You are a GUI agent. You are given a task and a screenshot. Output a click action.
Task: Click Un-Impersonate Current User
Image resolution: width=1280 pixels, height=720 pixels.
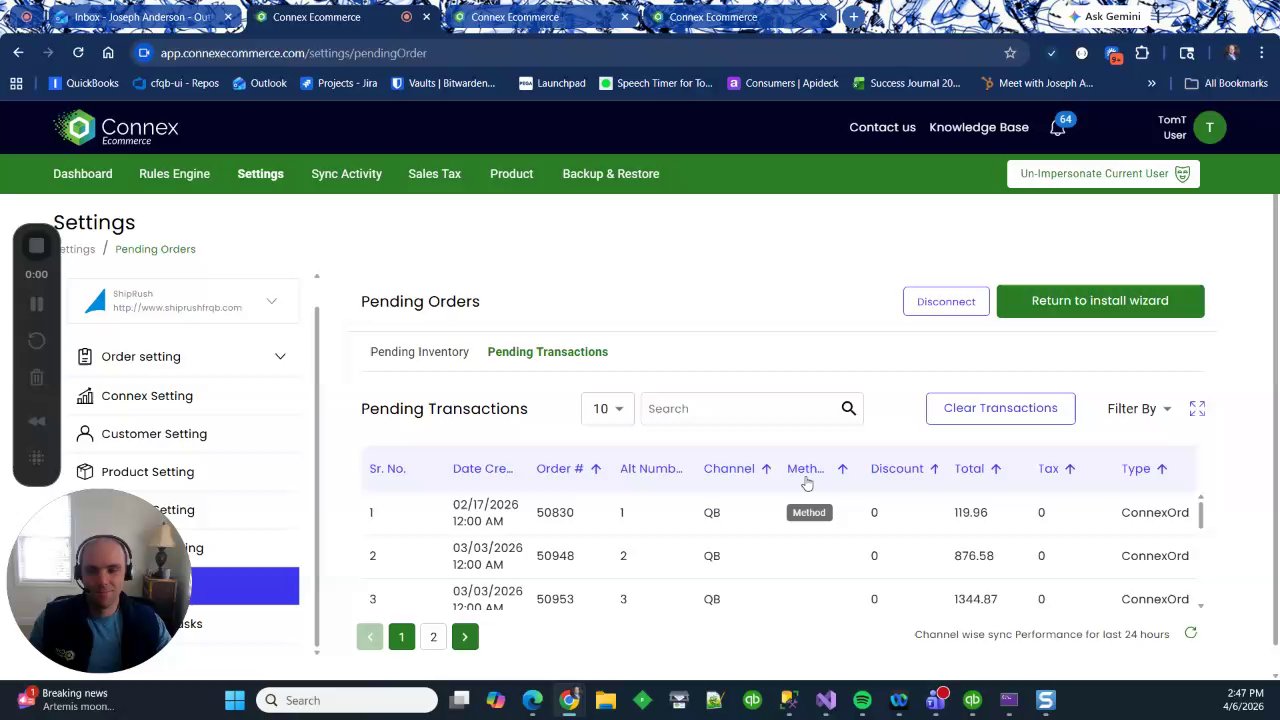click(x=1103, y=174)
